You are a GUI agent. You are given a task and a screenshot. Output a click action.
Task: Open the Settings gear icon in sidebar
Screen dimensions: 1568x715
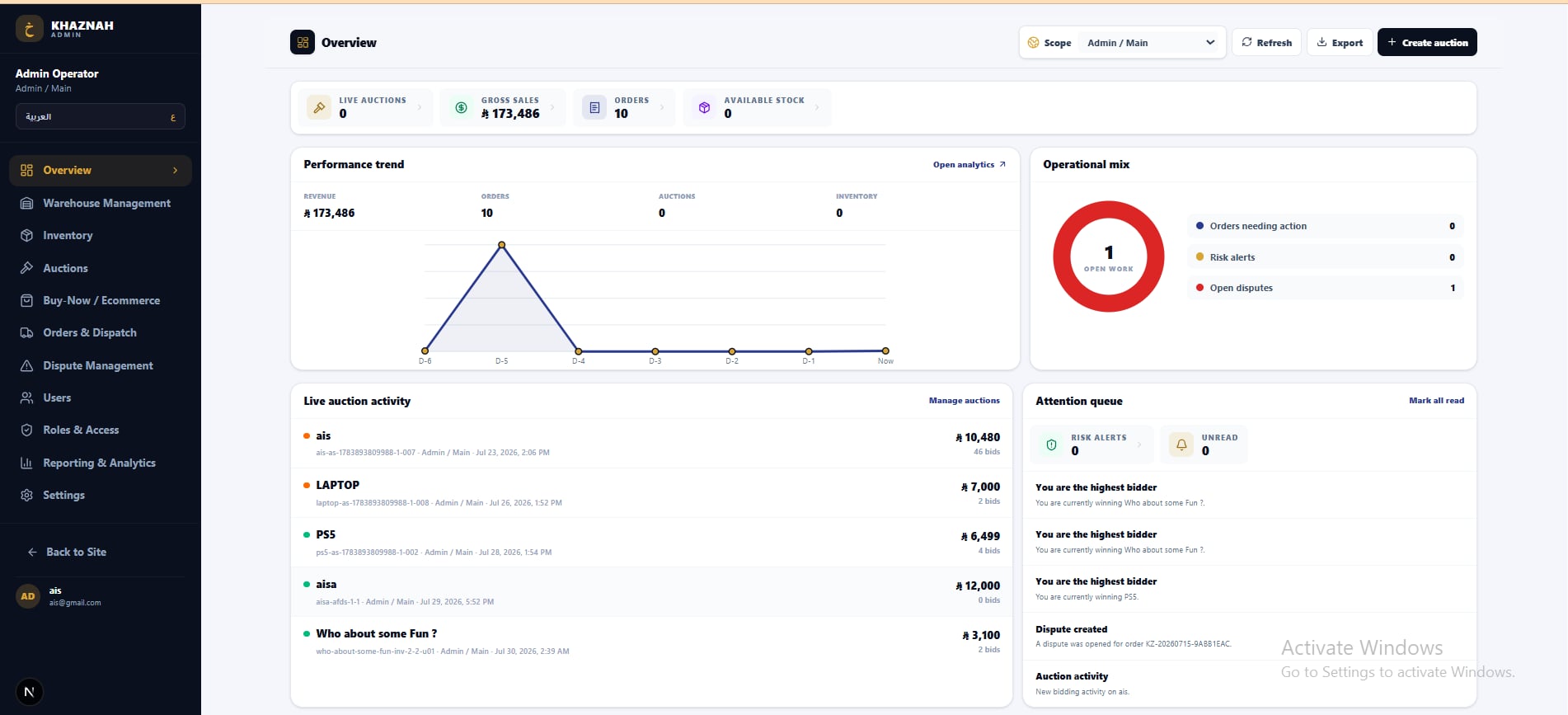26,495
